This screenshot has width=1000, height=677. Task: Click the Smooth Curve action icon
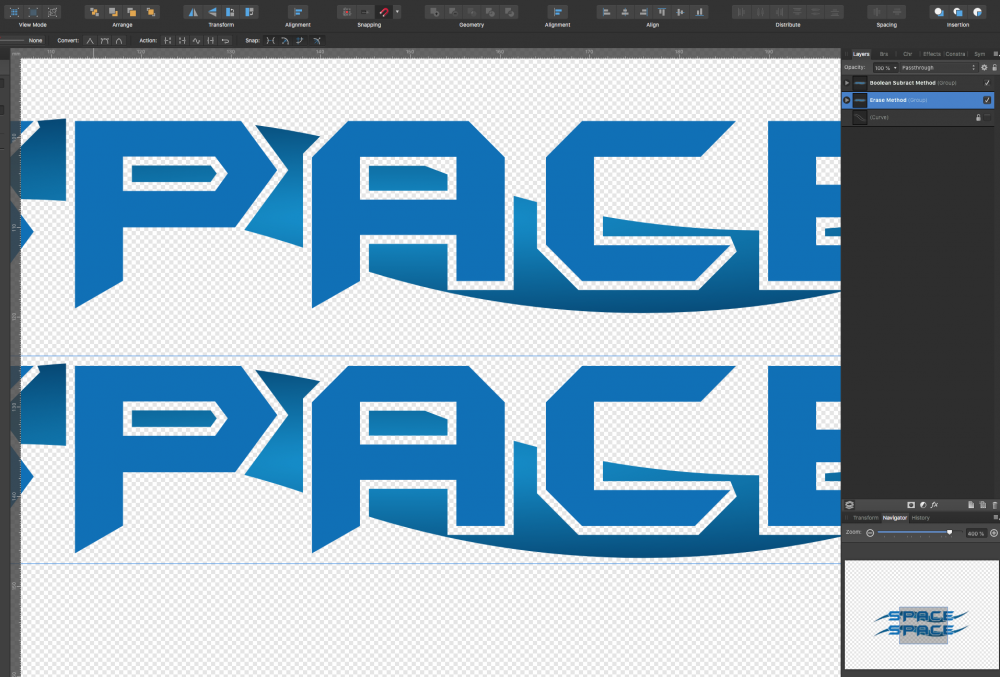(x=196, y=41)
